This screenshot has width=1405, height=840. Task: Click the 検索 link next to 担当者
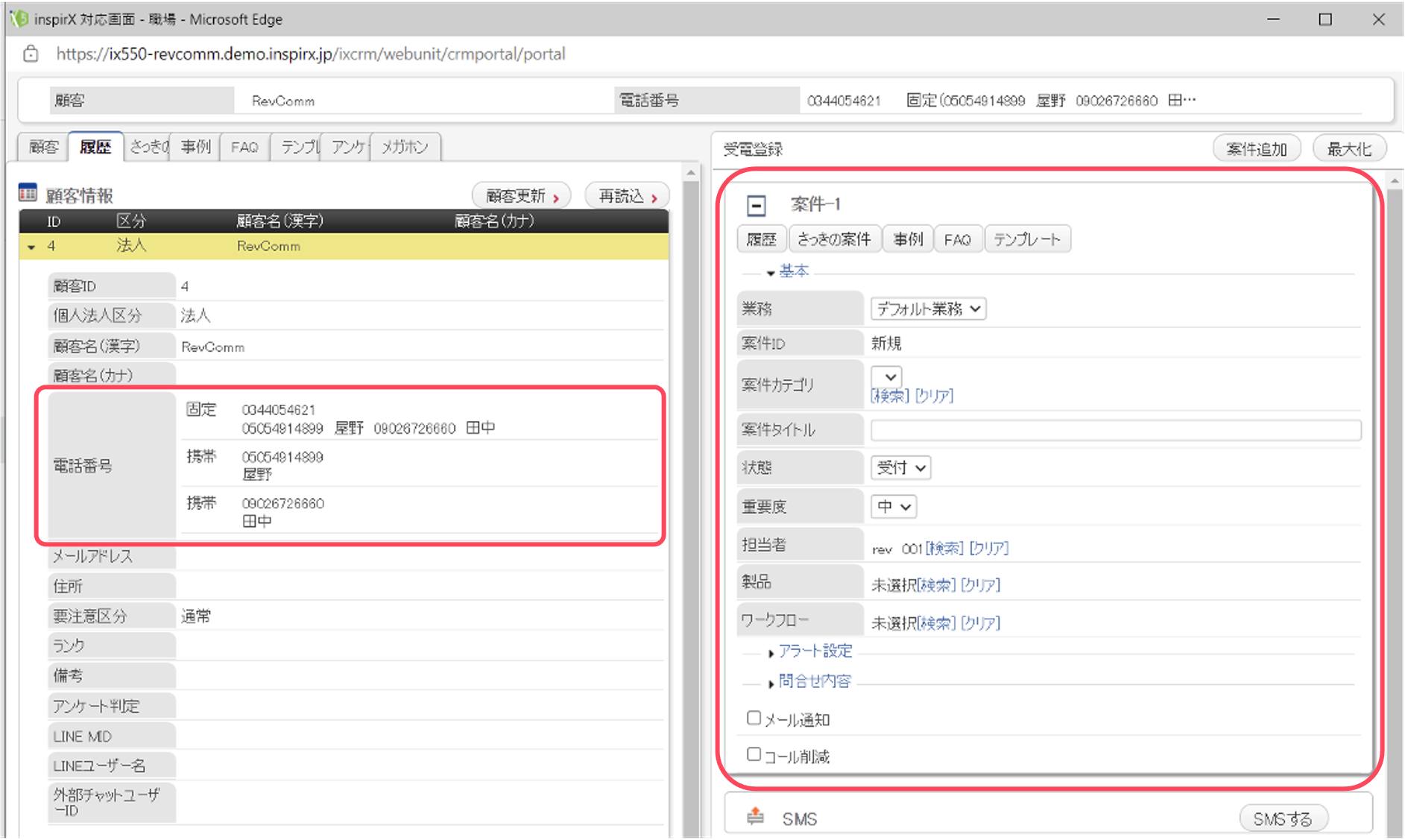click(944, 549)
